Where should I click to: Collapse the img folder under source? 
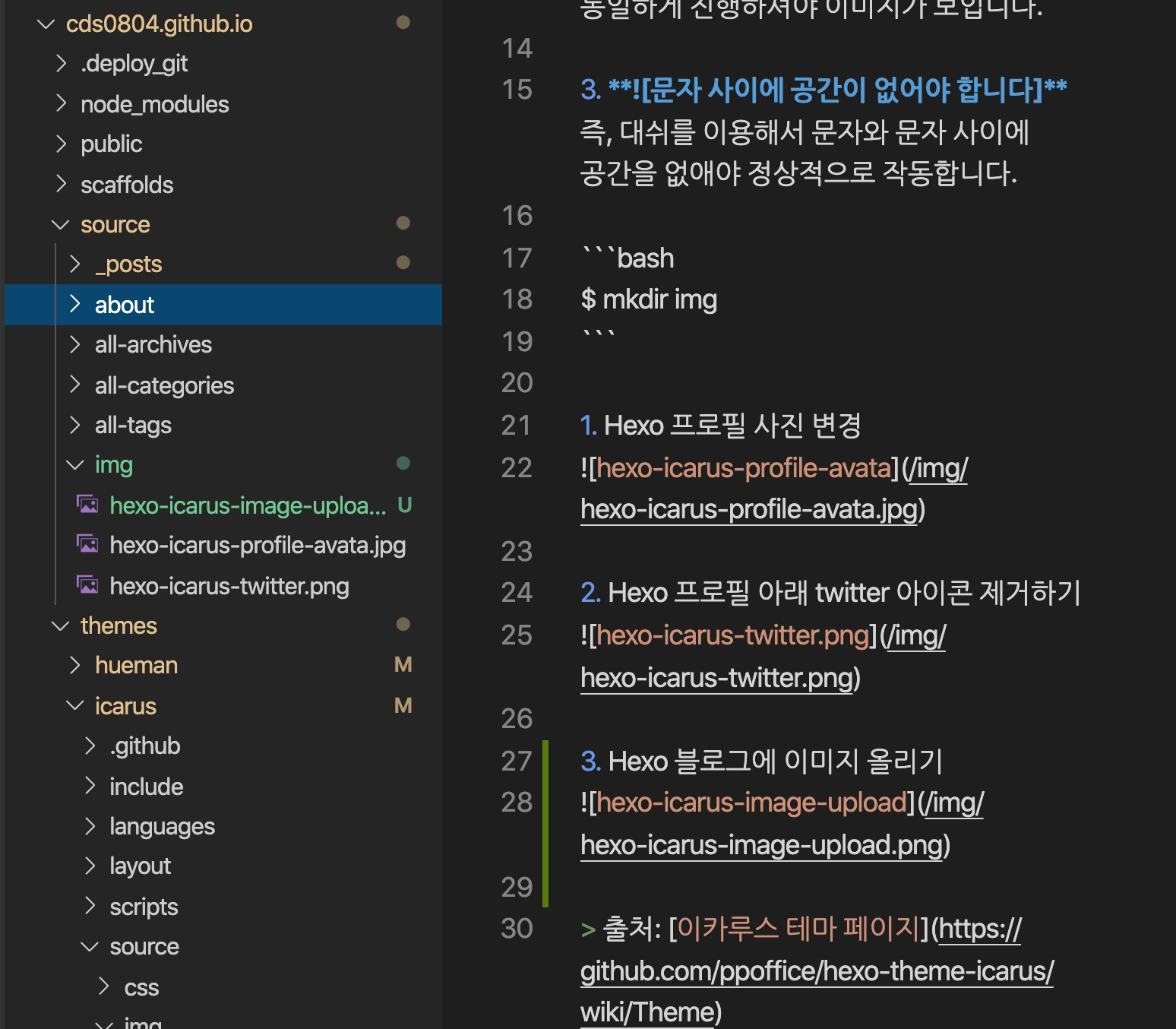[x=75, y=465]
